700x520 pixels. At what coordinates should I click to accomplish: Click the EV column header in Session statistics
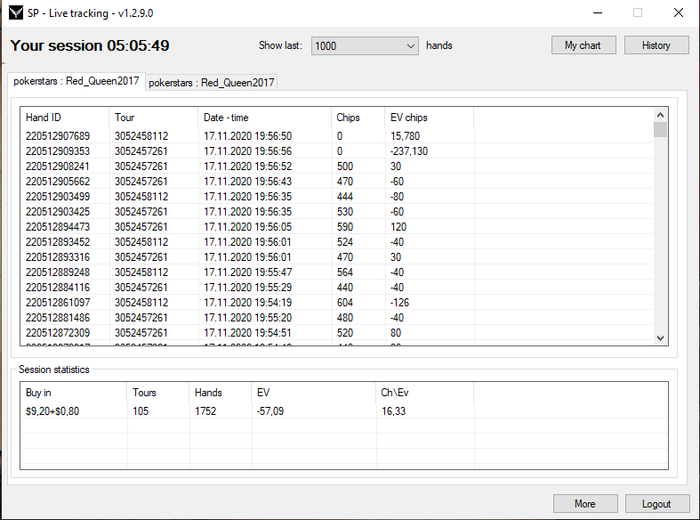[x=314, y=392]
